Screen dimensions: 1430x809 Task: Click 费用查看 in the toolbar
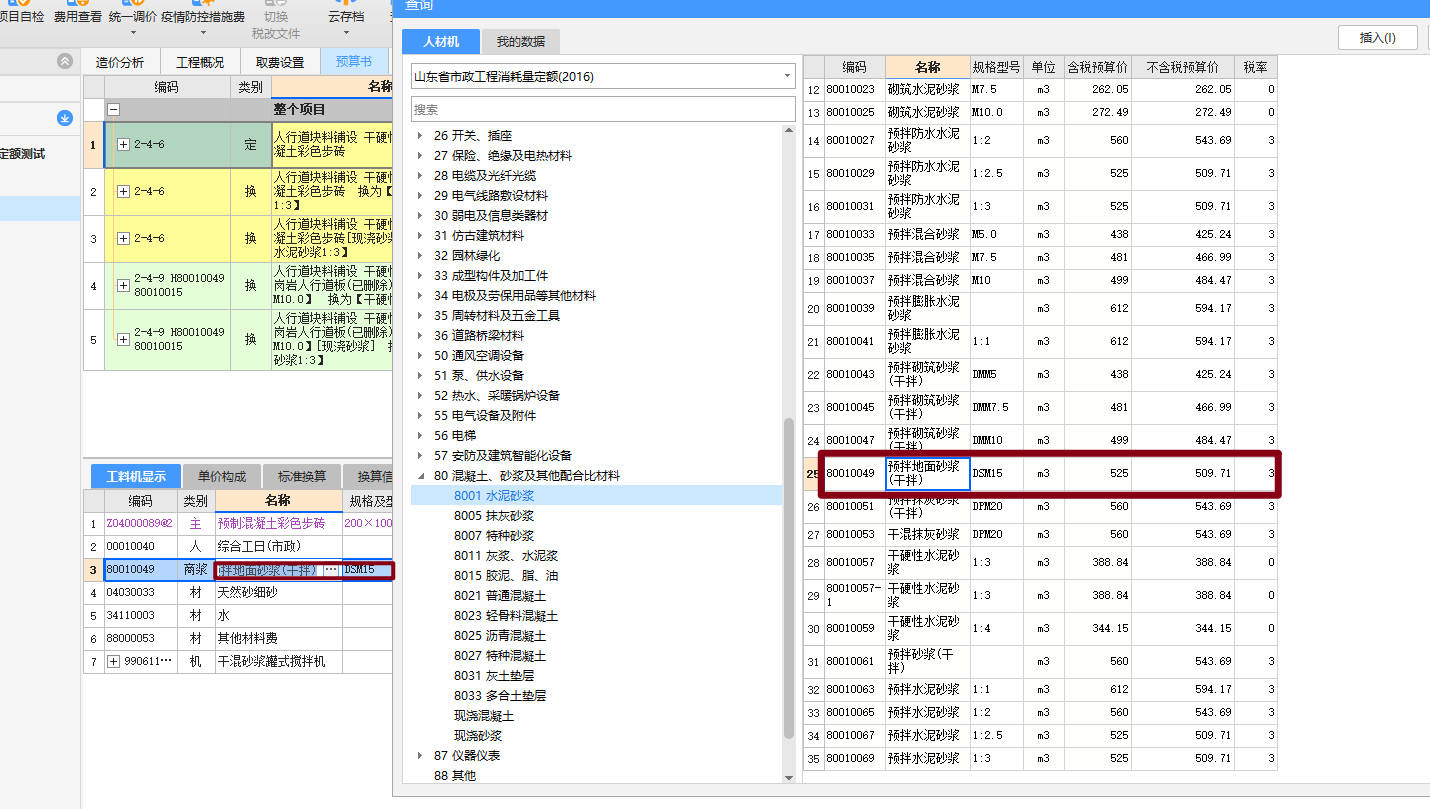78,17
